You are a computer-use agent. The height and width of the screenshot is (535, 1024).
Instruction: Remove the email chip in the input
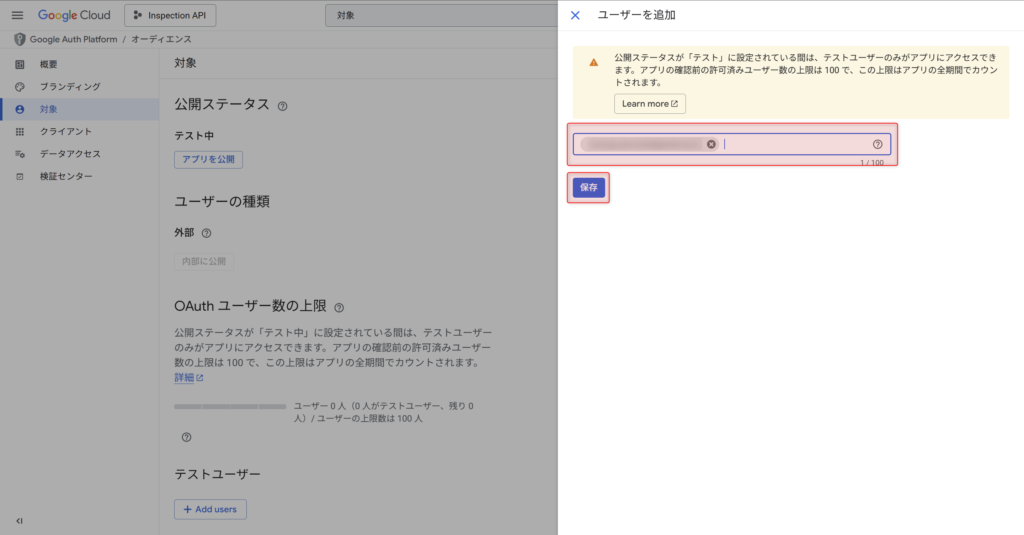click(x=711, y=144)
